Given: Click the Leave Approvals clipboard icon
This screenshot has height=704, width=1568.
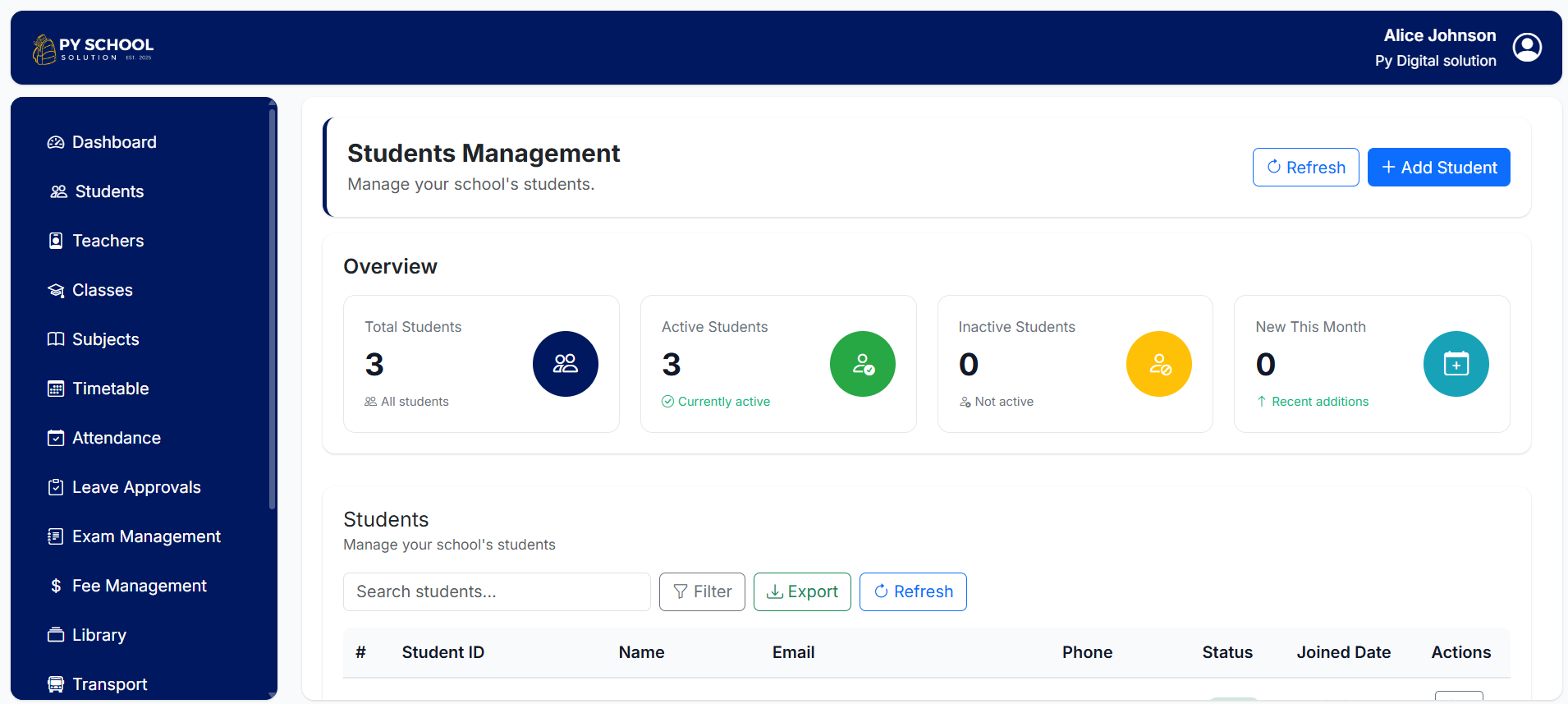Looking at the screenshot, I should (x=56, y=487).
